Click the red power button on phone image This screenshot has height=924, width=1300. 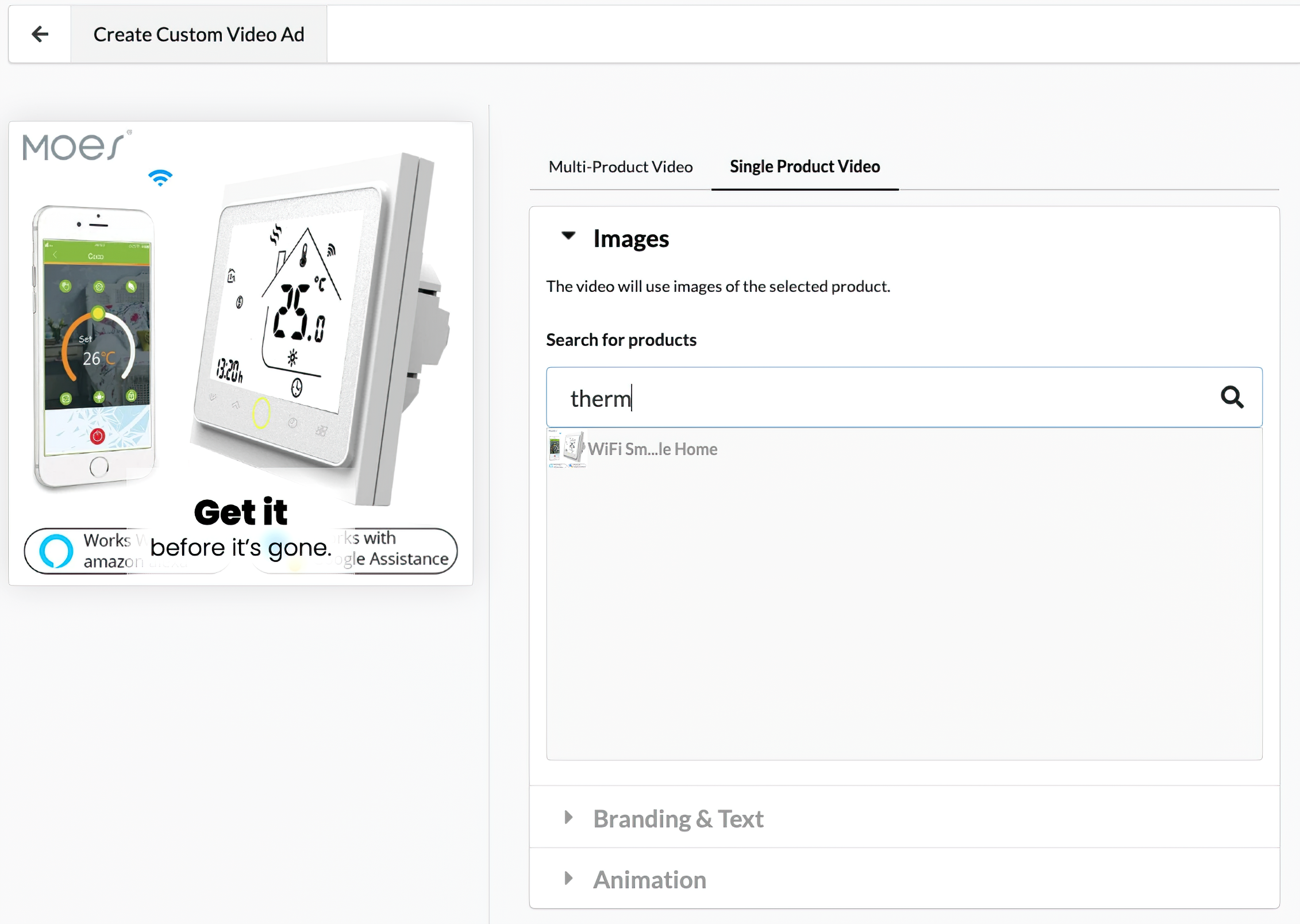tap(97, 437)
